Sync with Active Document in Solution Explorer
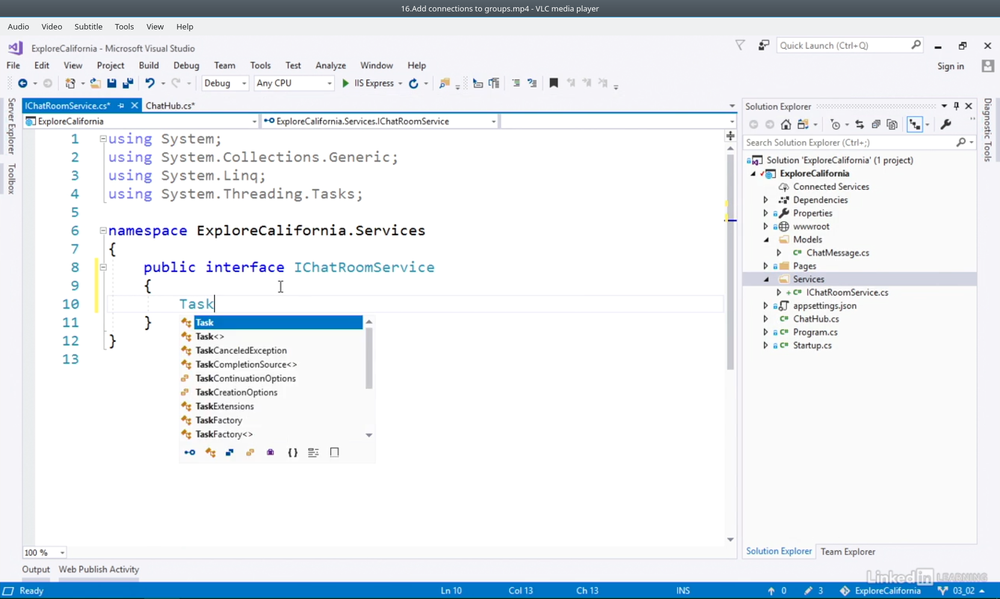The height and width of the screenshot is (599, 1000). (x=860, y=125)
